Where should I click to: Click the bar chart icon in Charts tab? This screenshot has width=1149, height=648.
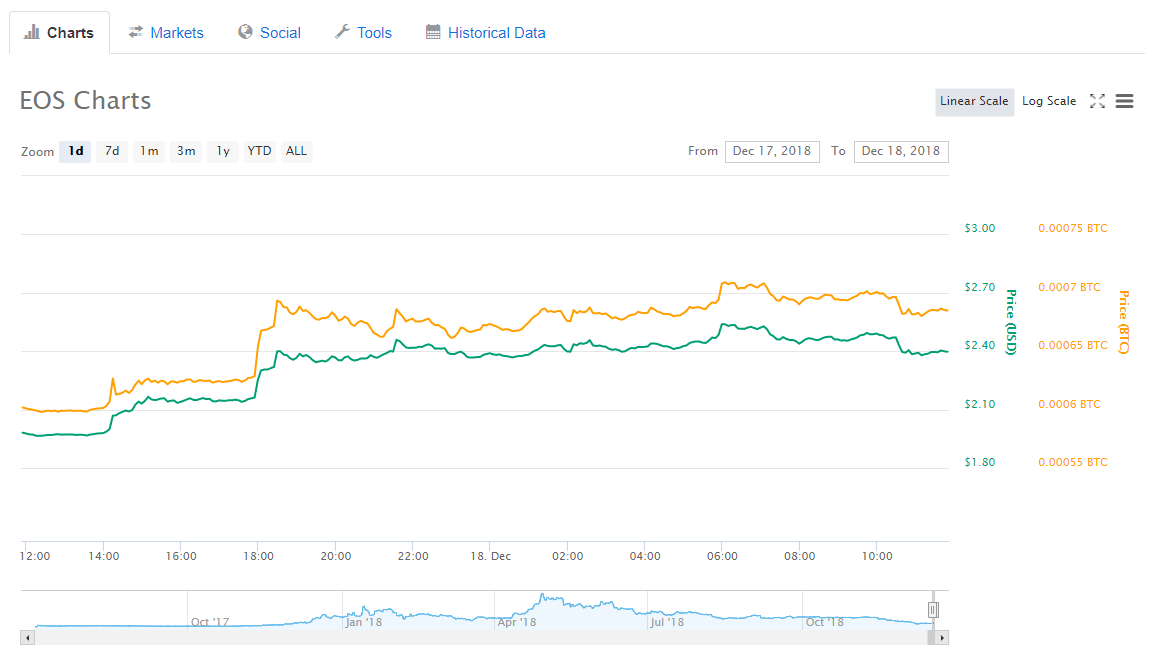[32, 32]
